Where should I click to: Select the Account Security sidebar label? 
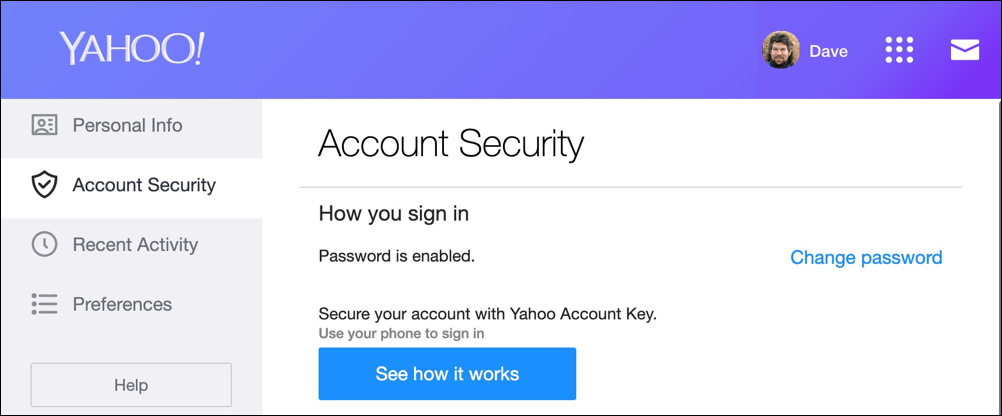[x=144, y=185]
